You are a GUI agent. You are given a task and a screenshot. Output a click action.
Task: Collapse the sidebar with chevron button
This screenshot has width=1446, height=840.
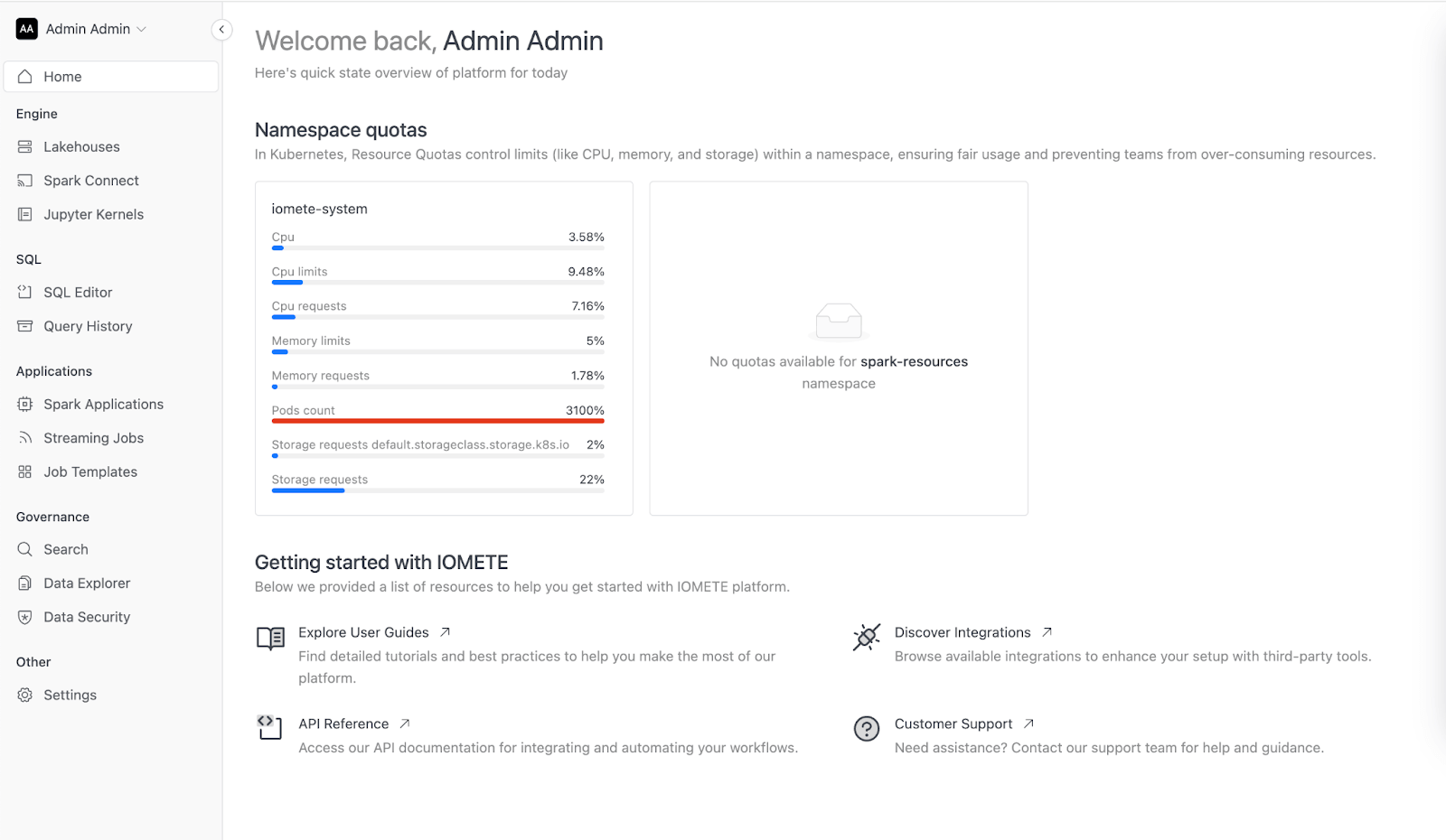click(221, 30)
